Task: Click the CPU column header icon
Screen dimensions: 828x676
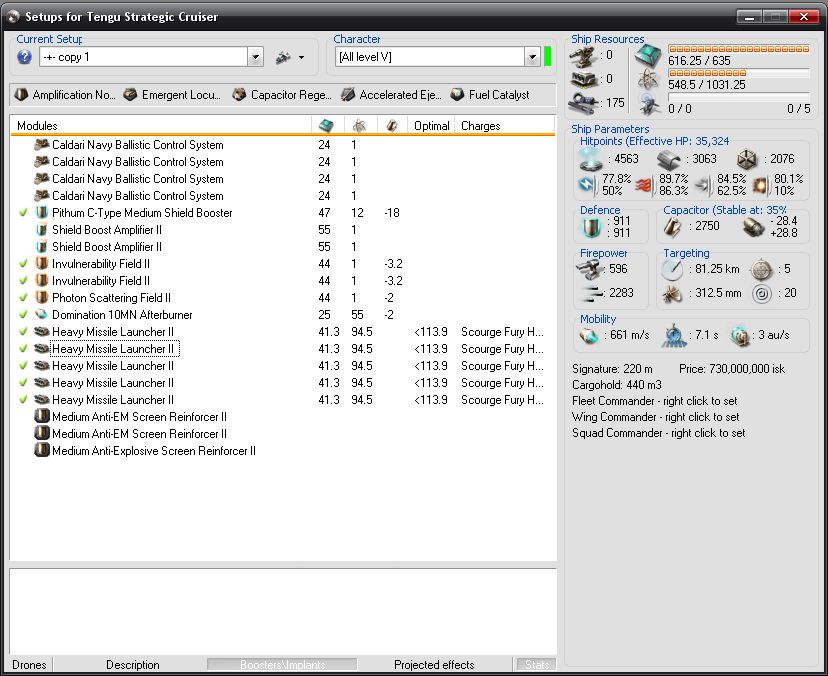Action: [326, 126]
